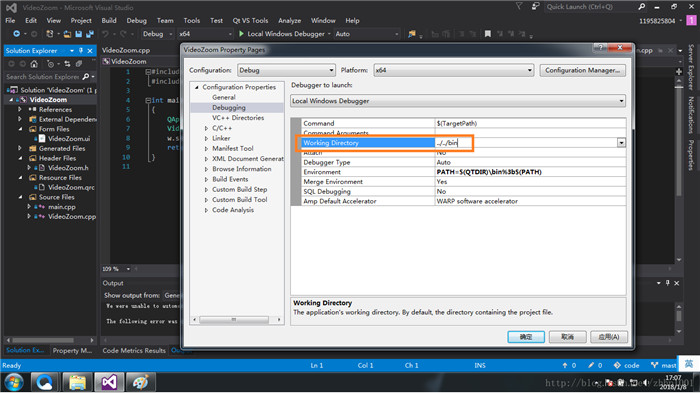Click the Redo toolbar icon

(x=123, y=34)
